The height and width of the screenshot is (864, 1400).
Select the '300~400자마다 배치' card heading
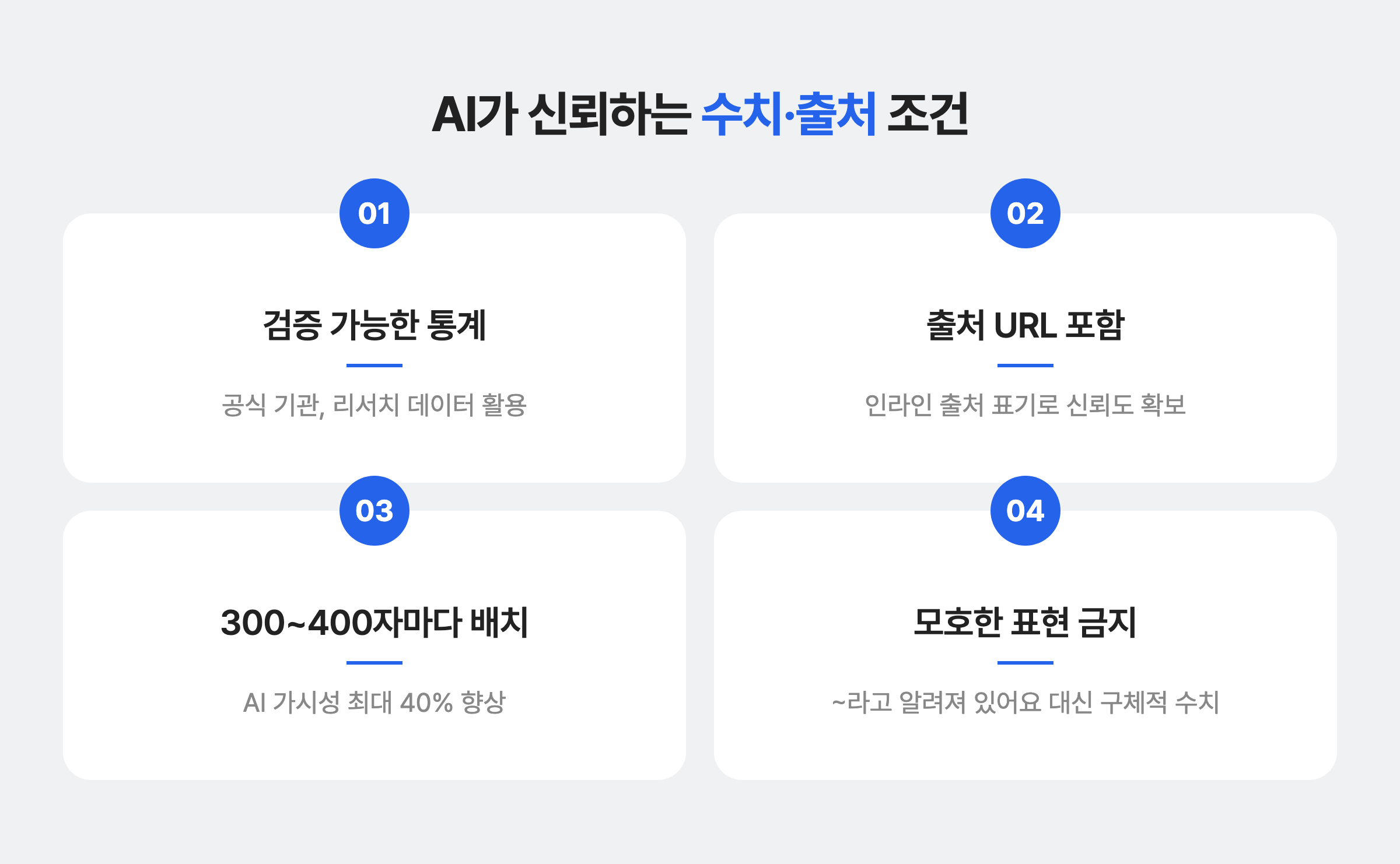[x=374, y=622]
